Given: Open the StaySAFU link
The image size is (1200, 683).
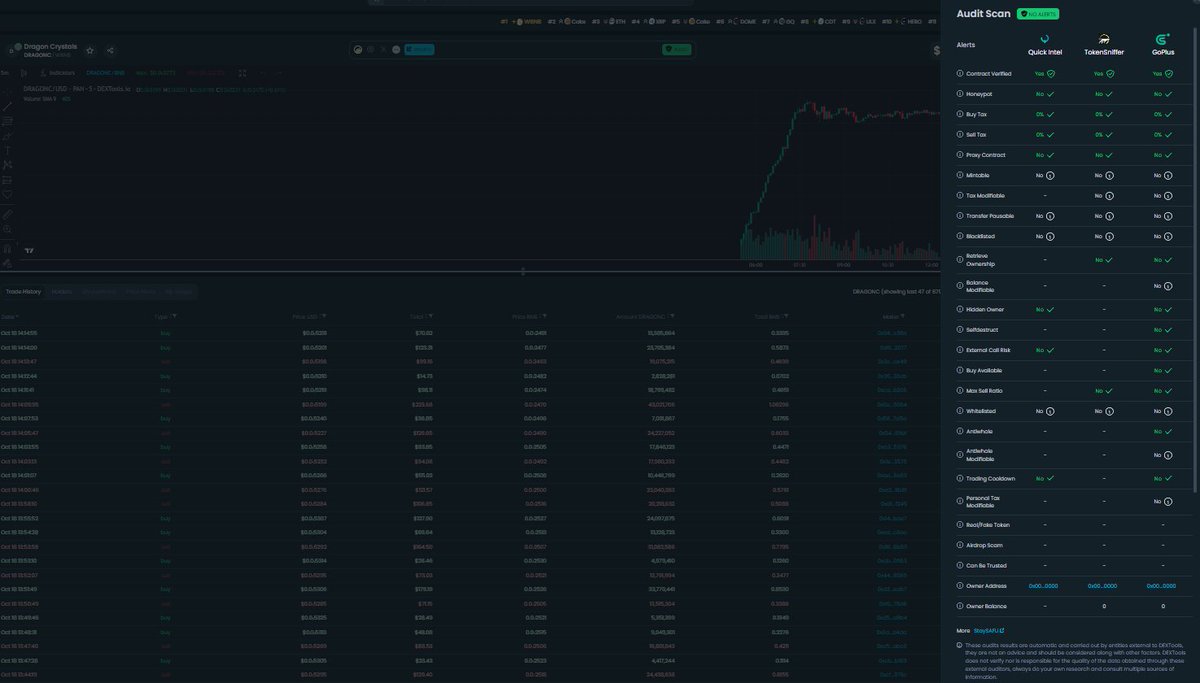Looking at the screenshot, I should (x=989, y=631).
